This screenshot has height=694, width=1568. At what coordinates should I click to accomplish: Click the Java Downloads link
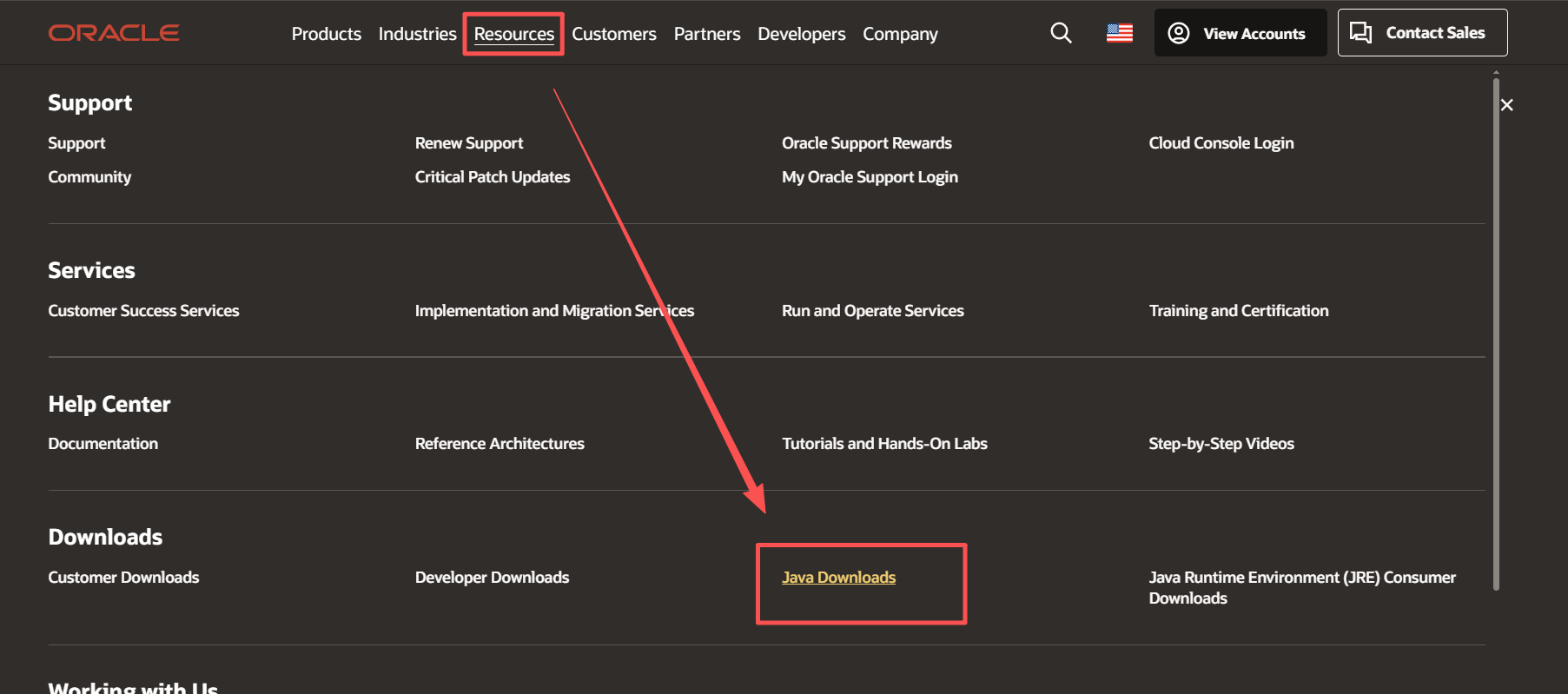tap(838, 578)
